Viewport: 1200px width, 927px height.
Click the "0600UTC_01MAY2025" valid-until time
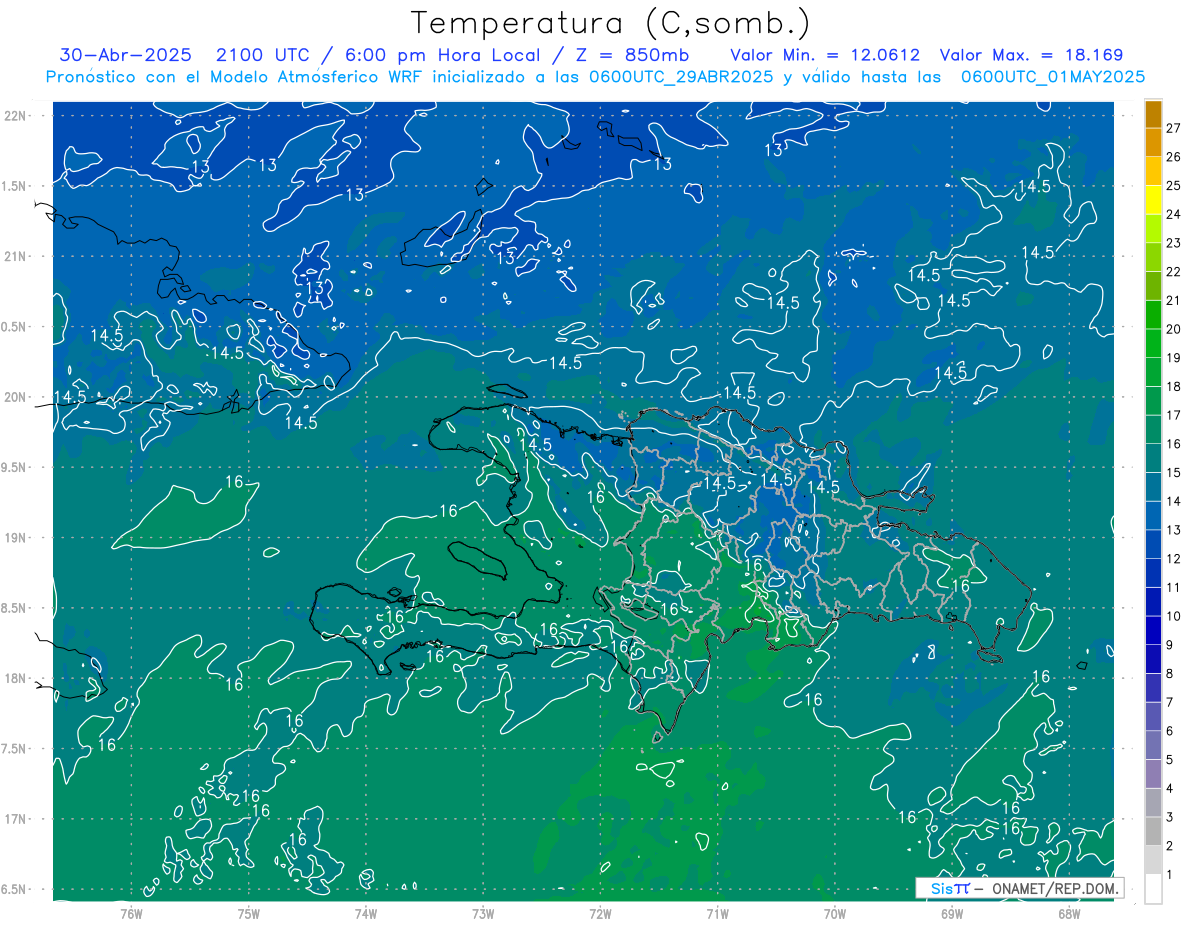(x=1053, y=77)
